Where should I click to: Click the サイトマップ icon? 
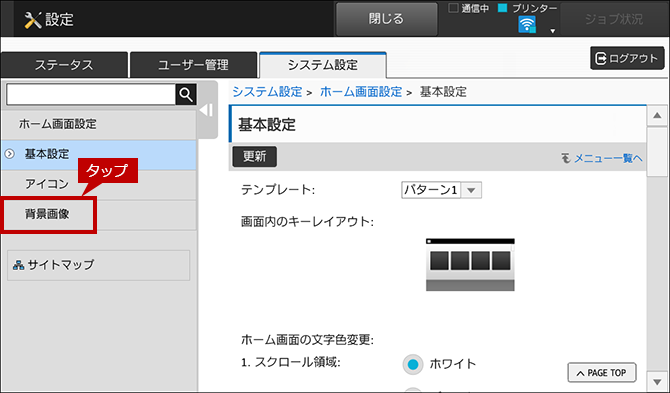tap(18, 265)
